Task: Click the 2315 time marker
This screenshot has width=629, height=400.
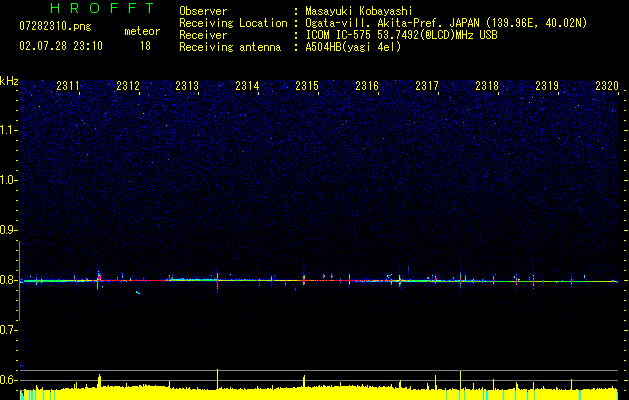Action: [307, 86]
